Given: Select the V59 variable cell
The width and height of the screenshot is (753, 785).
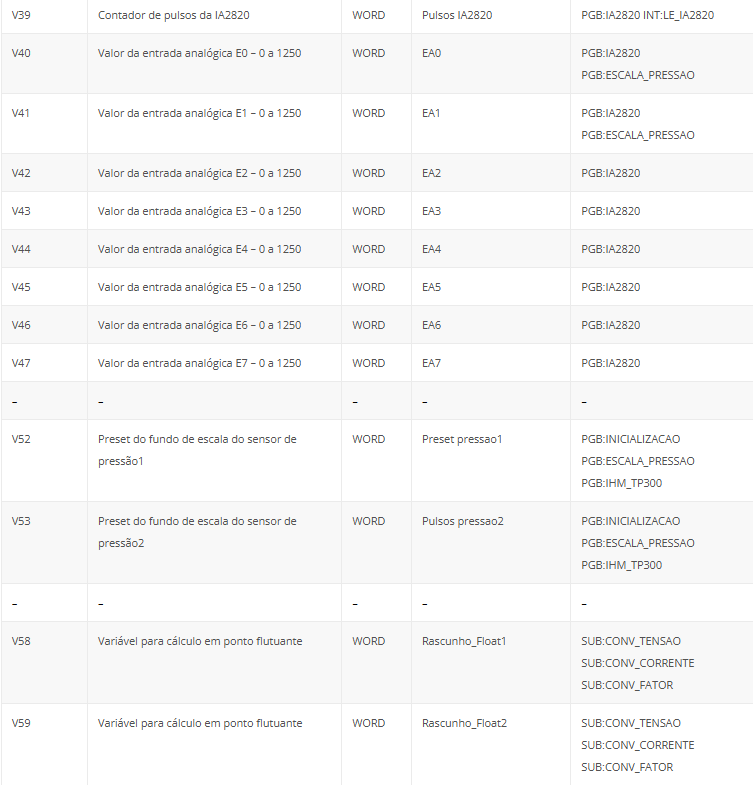Looking at the screenshot, I should pyautogui.click(x=21, y=723).
